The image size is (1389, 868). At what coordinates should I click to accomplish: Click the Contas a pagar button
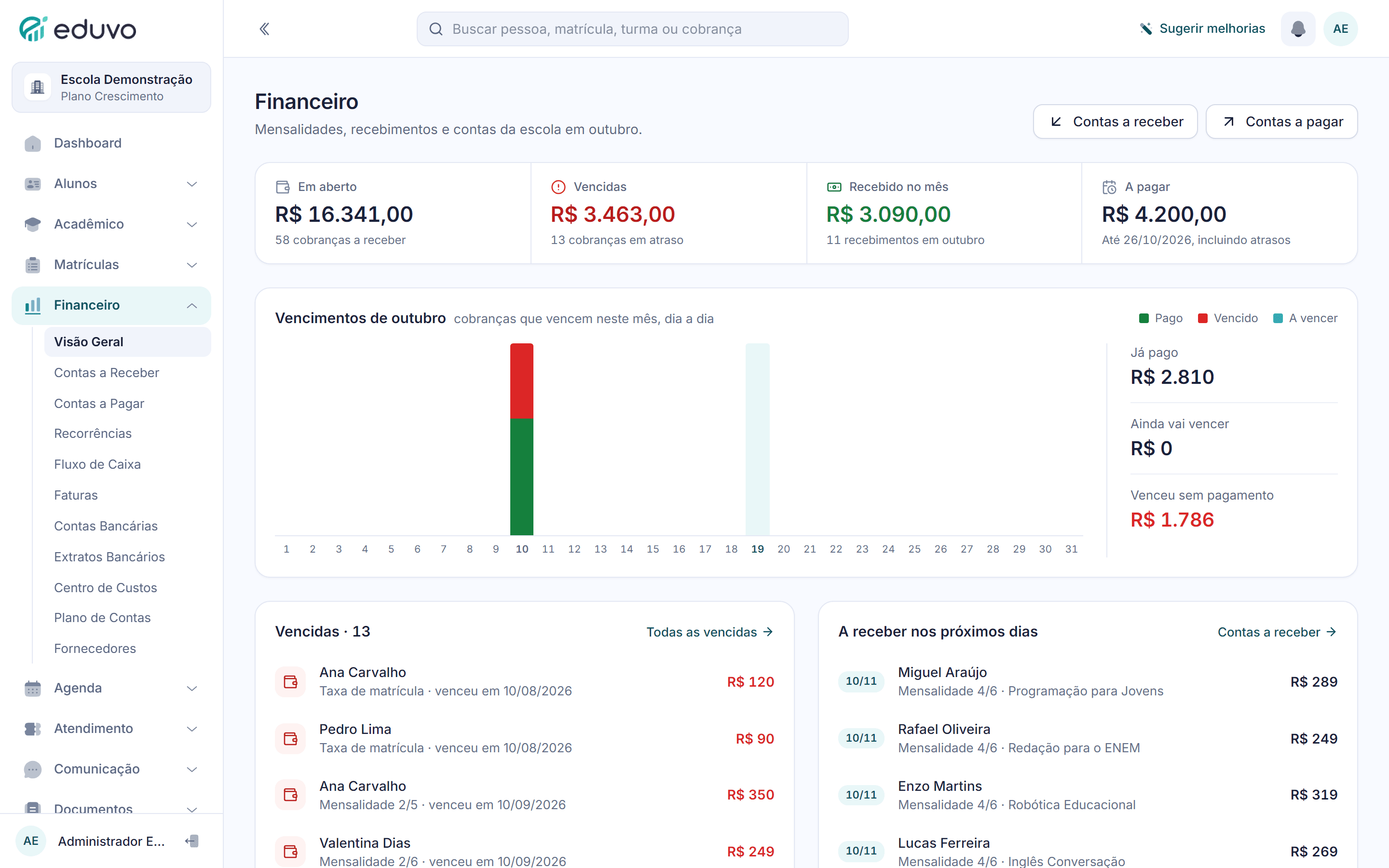(x=1281, y=122)
